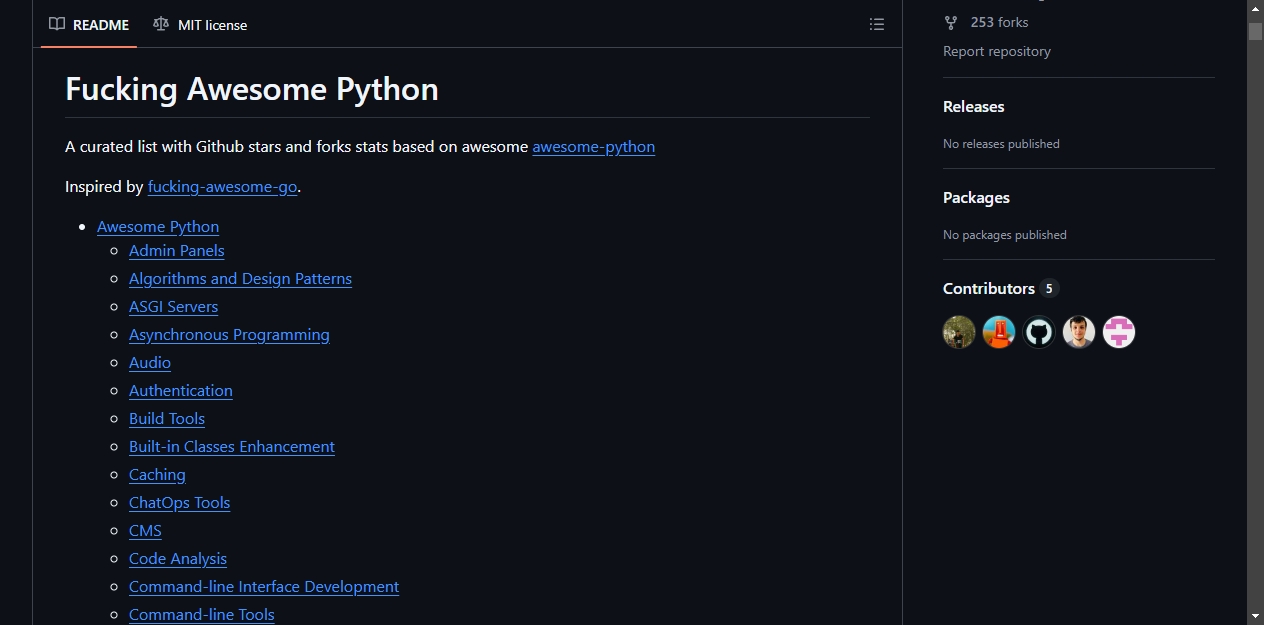Click the scrollbar down arrow
This screenshot has width=1264, height=625.
click(1255, 615)
